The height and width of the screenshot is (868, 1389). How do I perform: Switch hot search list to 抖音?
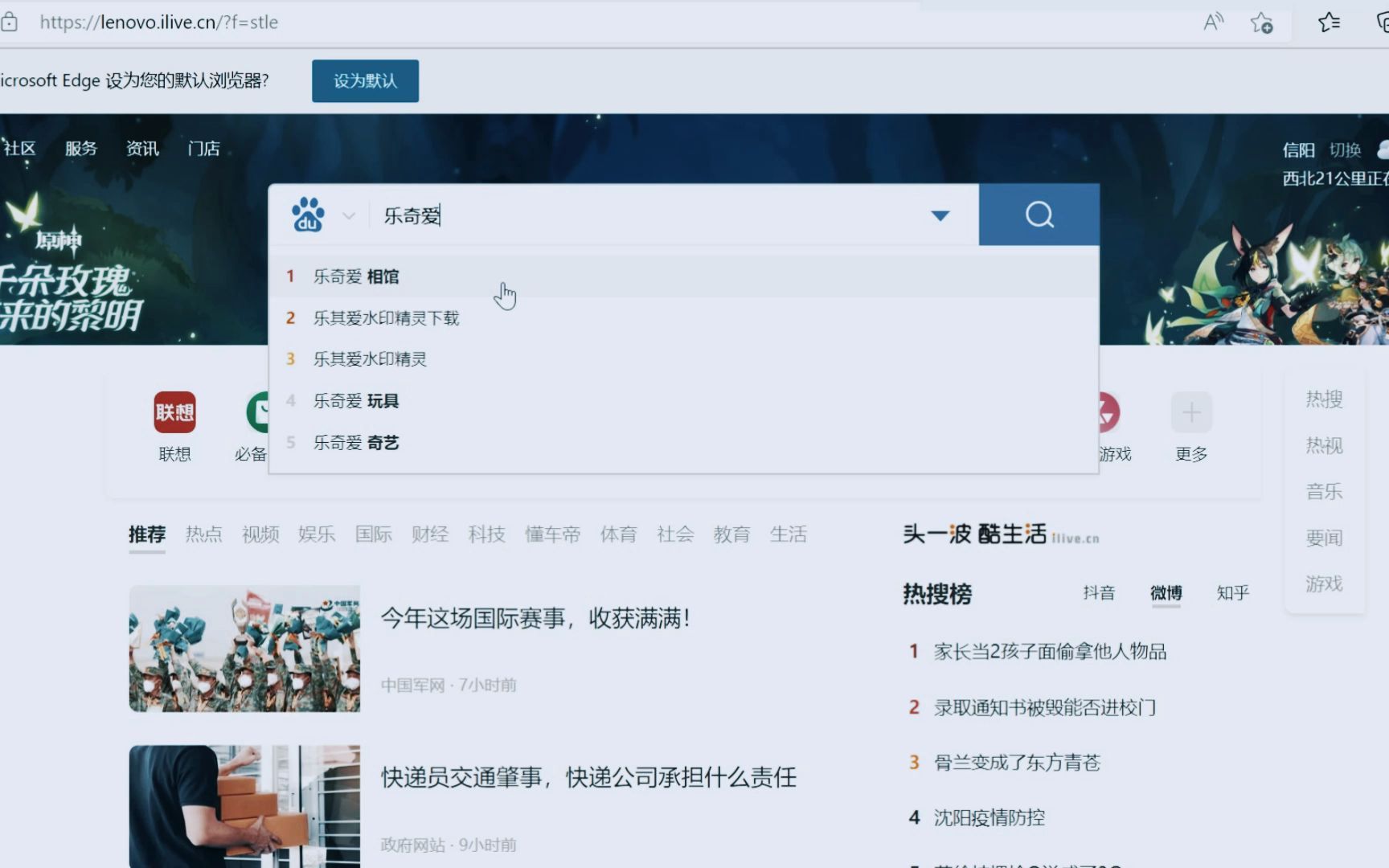click(x=1099, y=593)
